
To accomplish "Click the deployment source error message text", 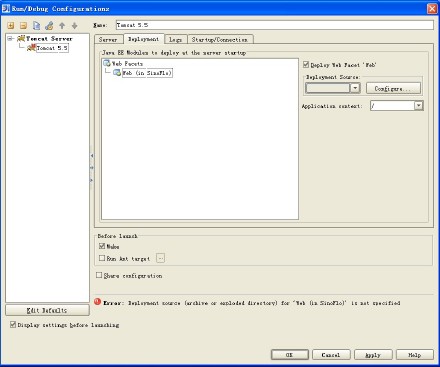I will [x=252, y=303].
